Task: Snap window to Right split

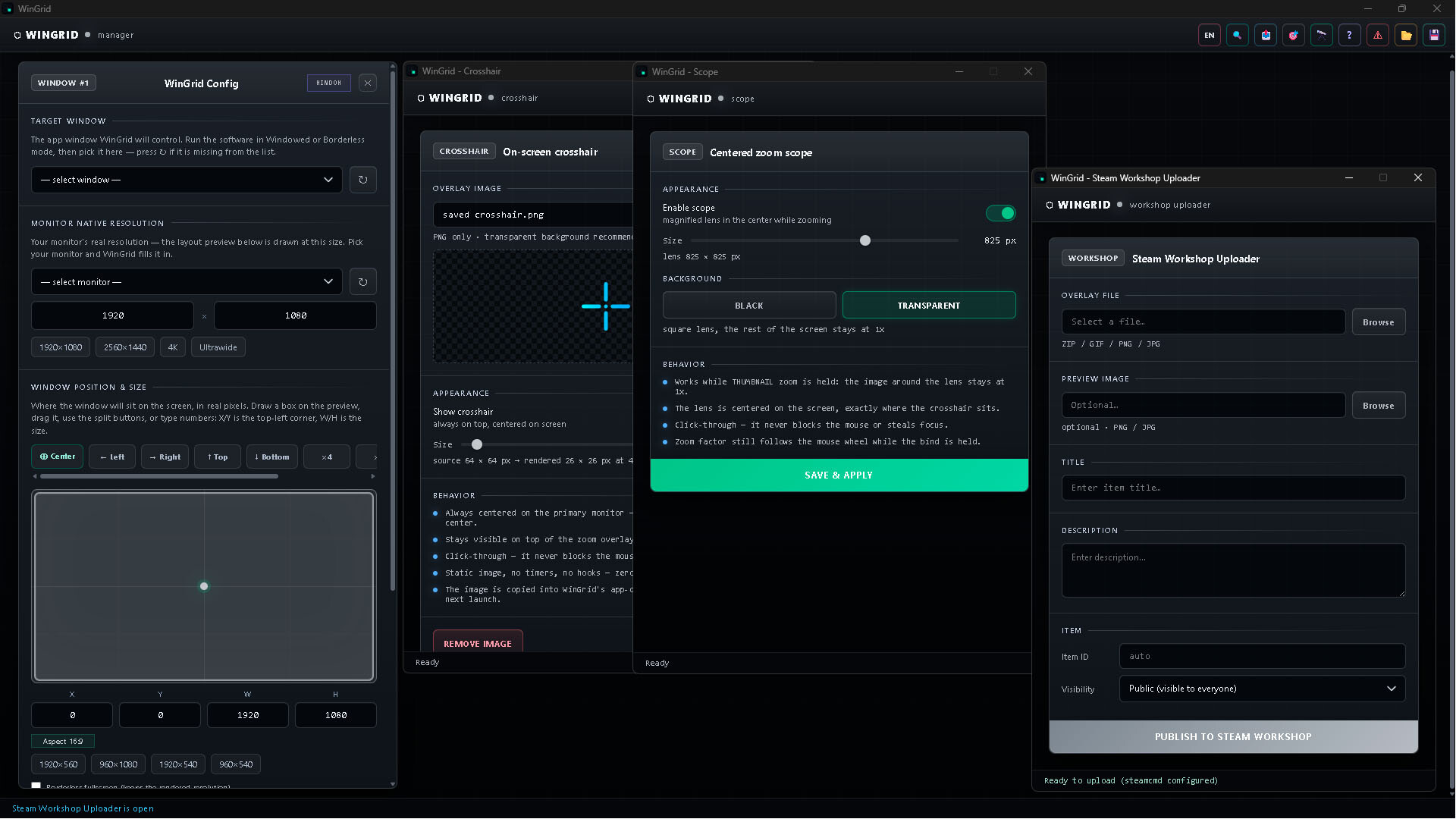Action: (x=165, y=457)
